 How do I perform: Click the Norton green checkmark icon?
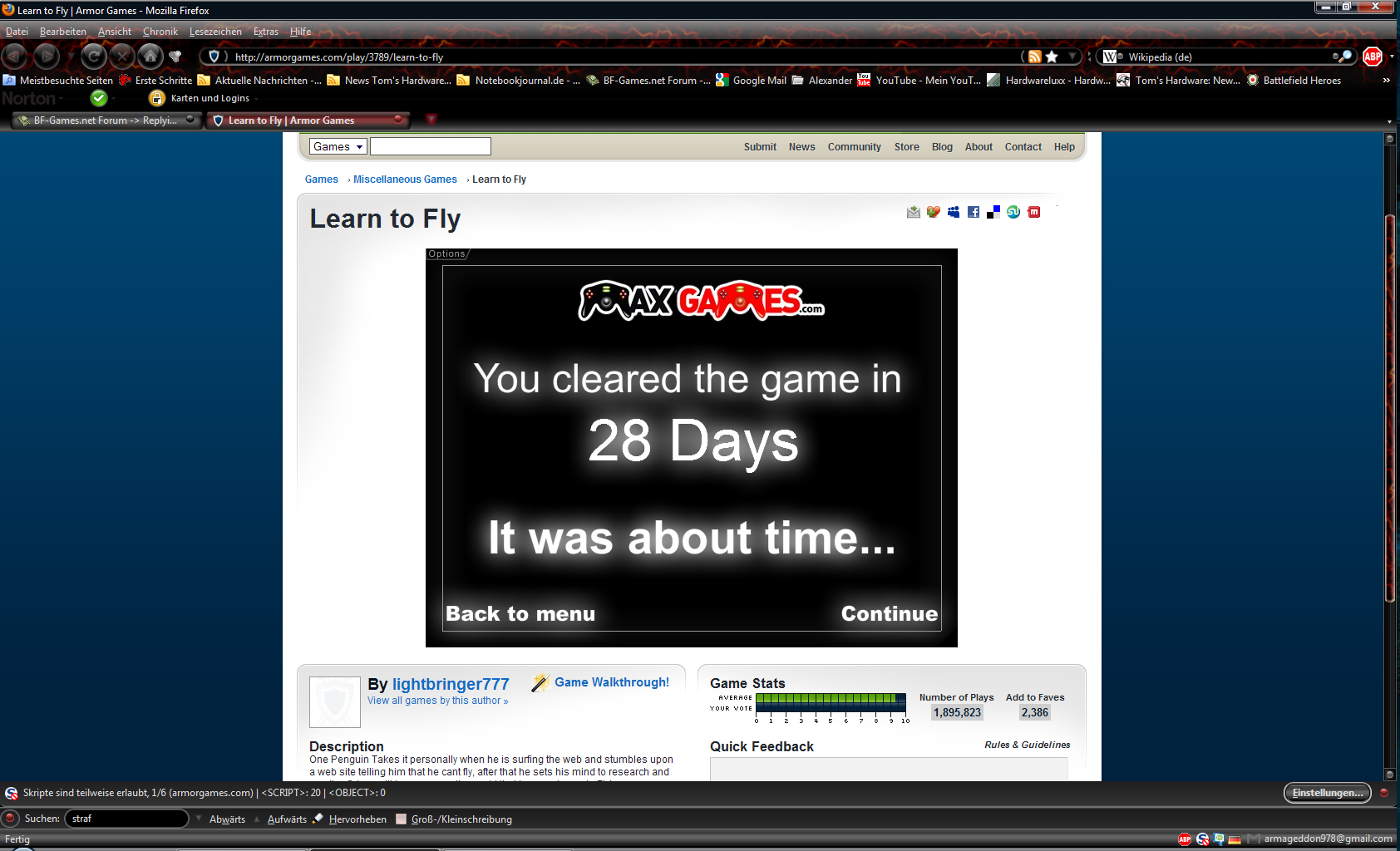[99, 98]
